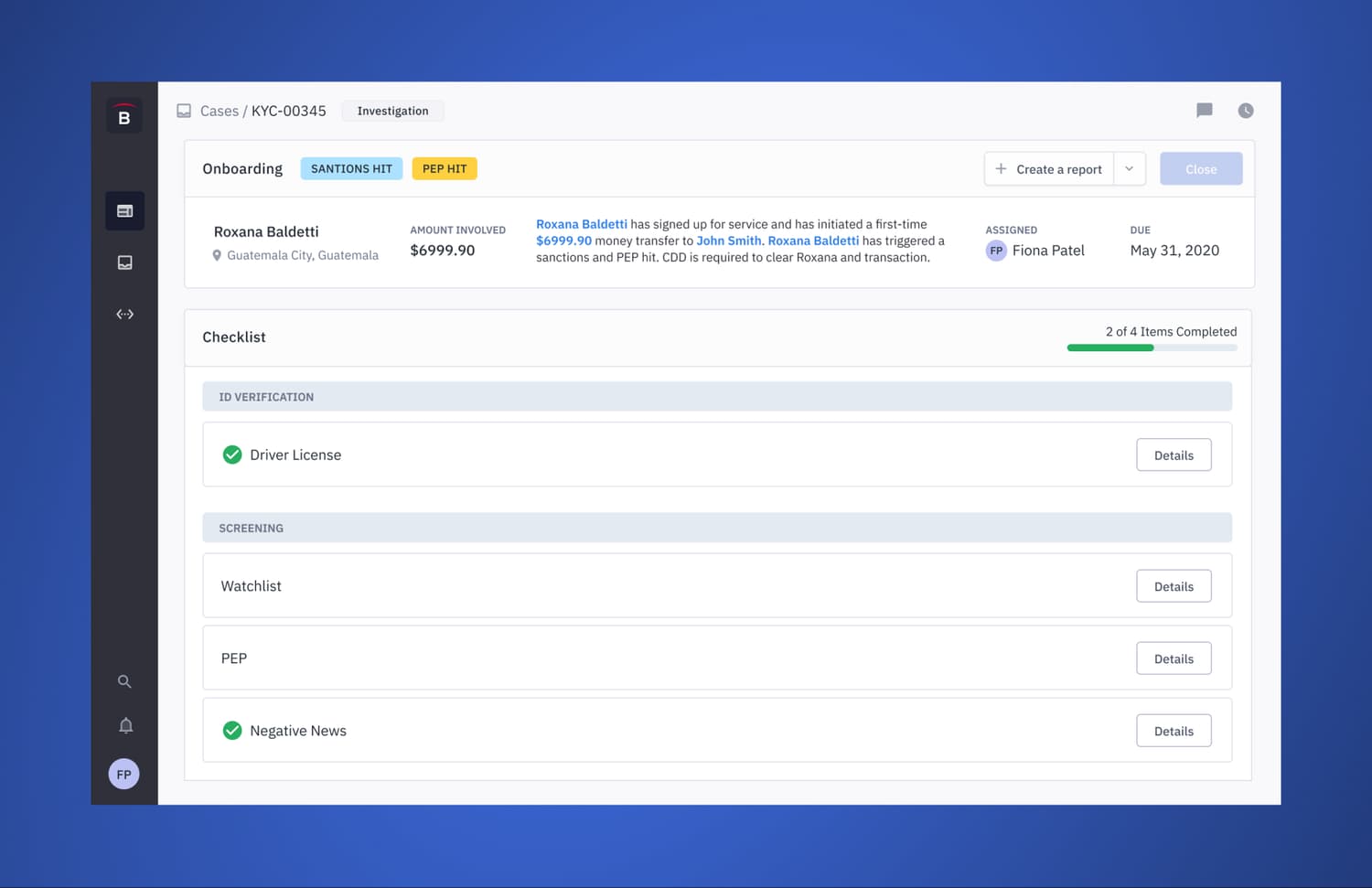Click the Watchlist checklist row

(x=717, y=585)
